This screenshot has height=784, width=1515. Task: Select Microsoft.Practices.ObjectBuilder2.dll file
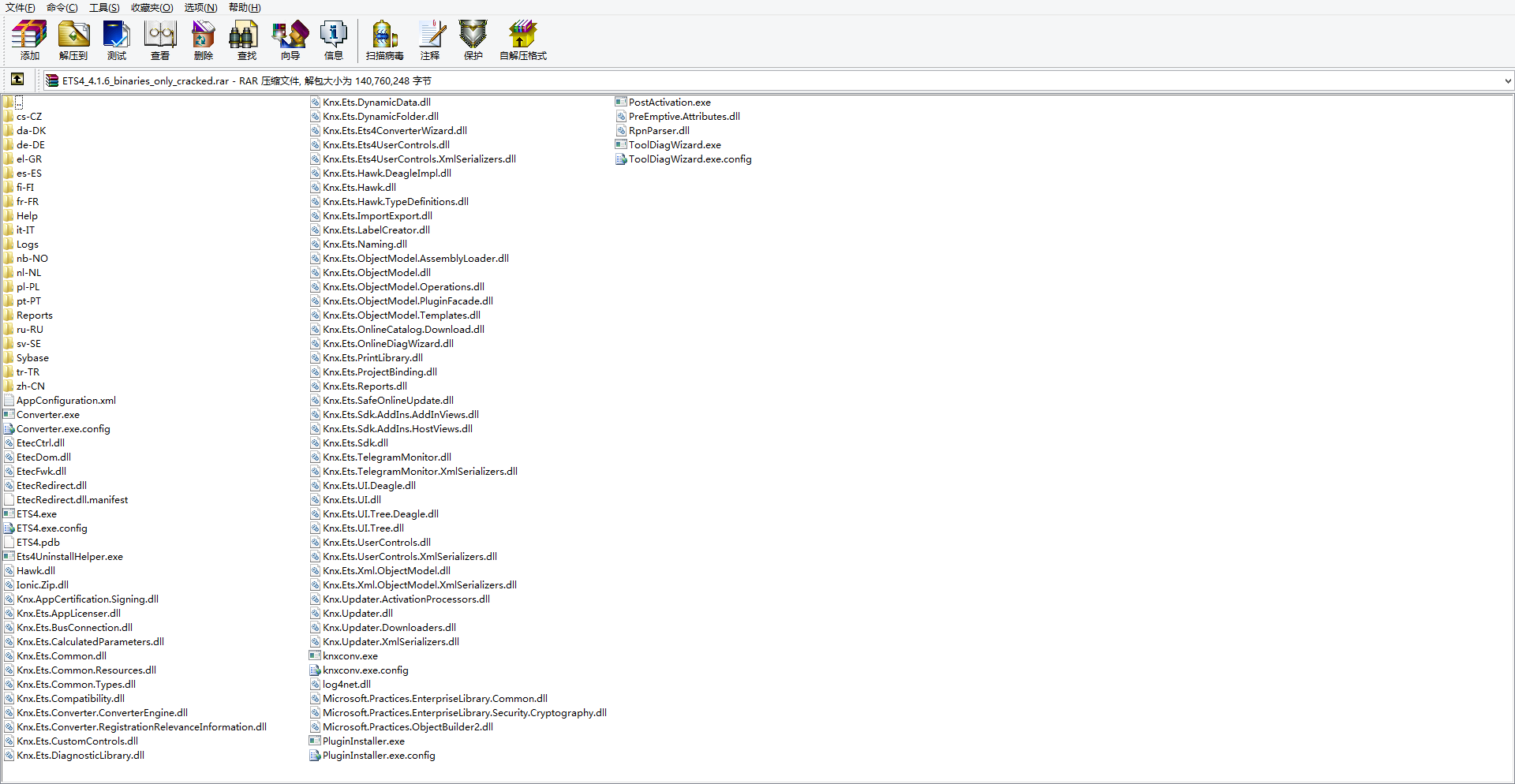coord(402,727)
